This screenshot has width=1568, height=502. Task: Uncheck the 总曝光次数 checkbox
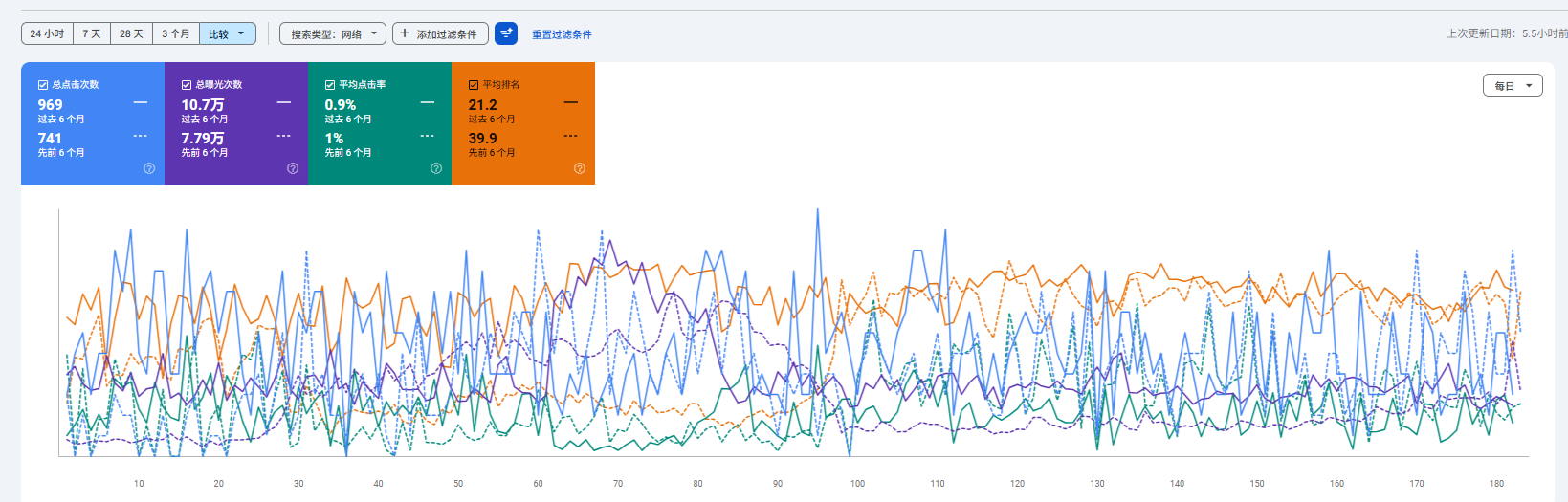pos(187,85)
